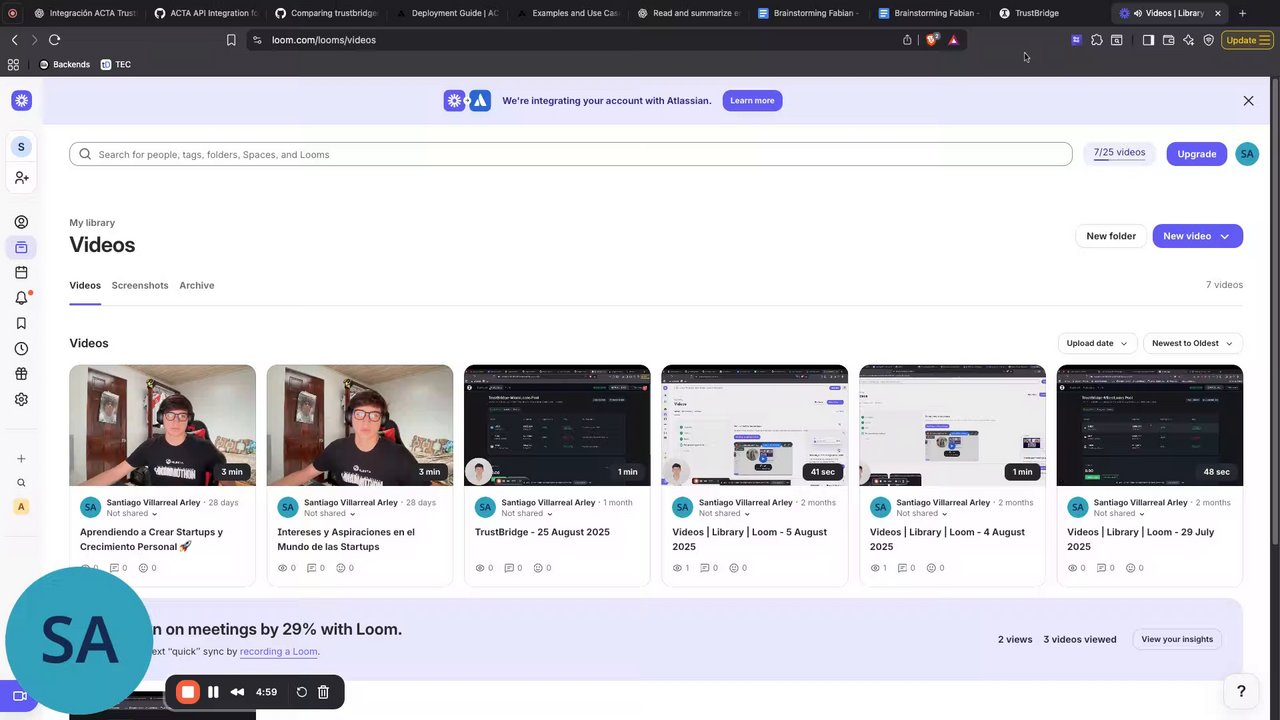Click the New folder button
The height and width of the screenshot is (720, 1280).
coord(1110,236)
